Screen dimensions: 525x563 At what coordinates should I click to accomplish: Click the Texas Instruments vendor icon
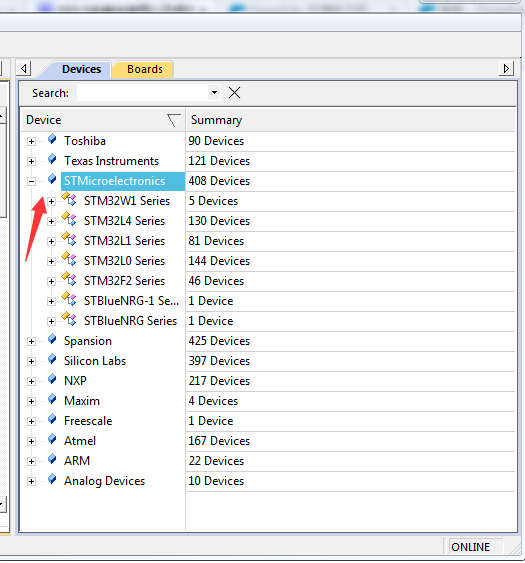(52, 159)
